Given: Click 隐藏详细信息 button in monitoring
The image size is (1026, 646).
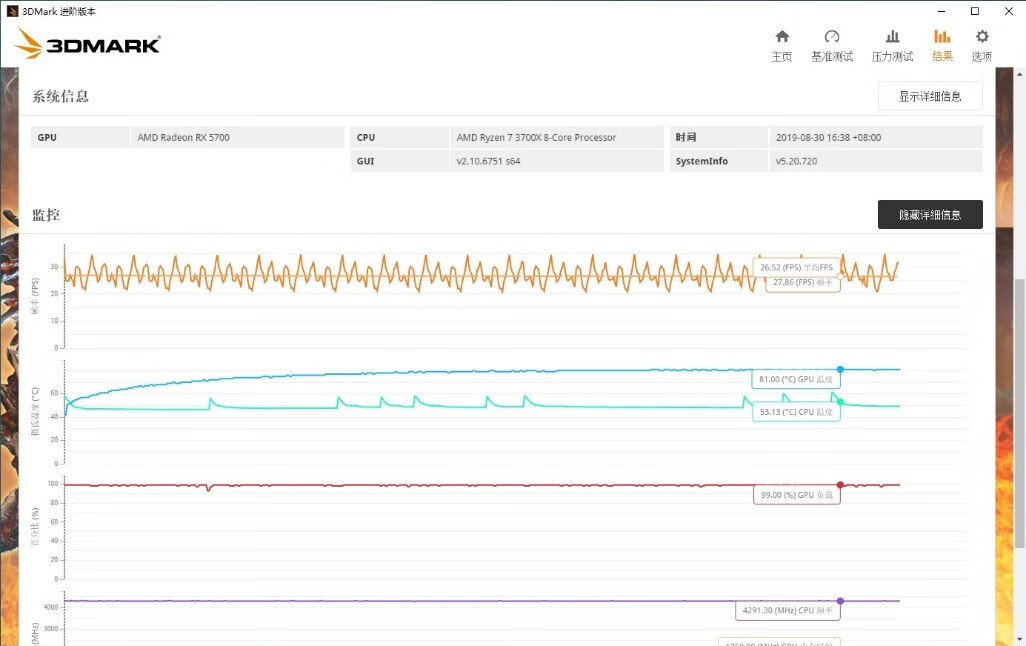Looking at the screenshot, I should 930,215.
